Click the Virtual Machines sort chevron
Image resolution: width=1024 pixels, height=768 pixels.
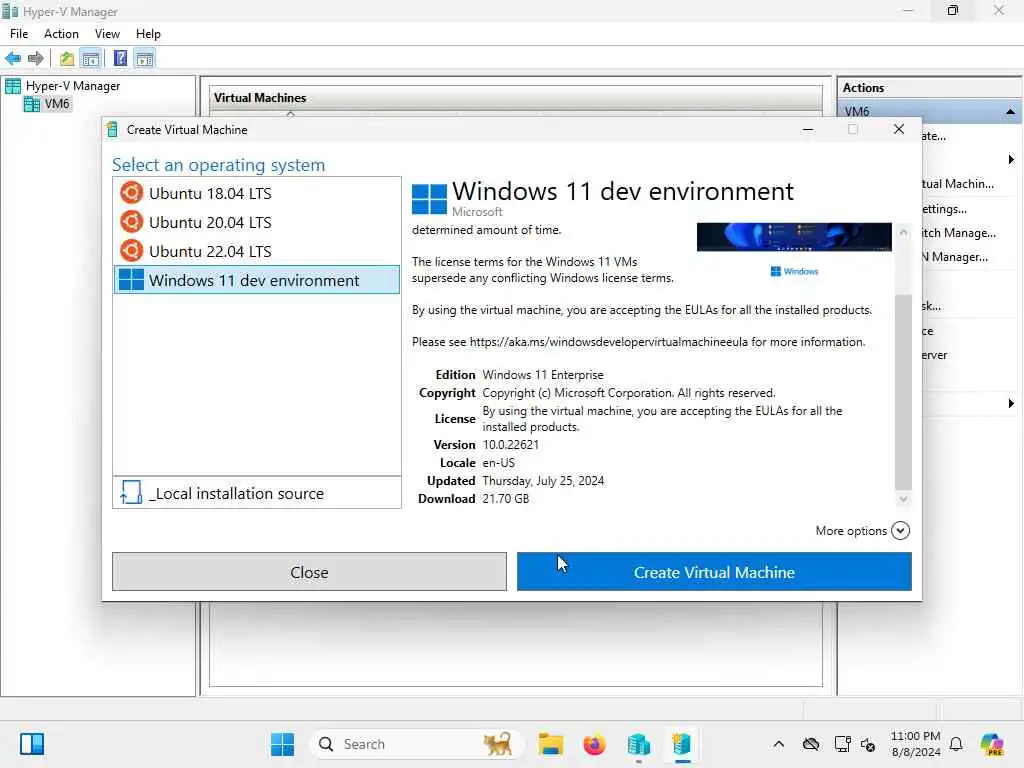pos(291,114)
